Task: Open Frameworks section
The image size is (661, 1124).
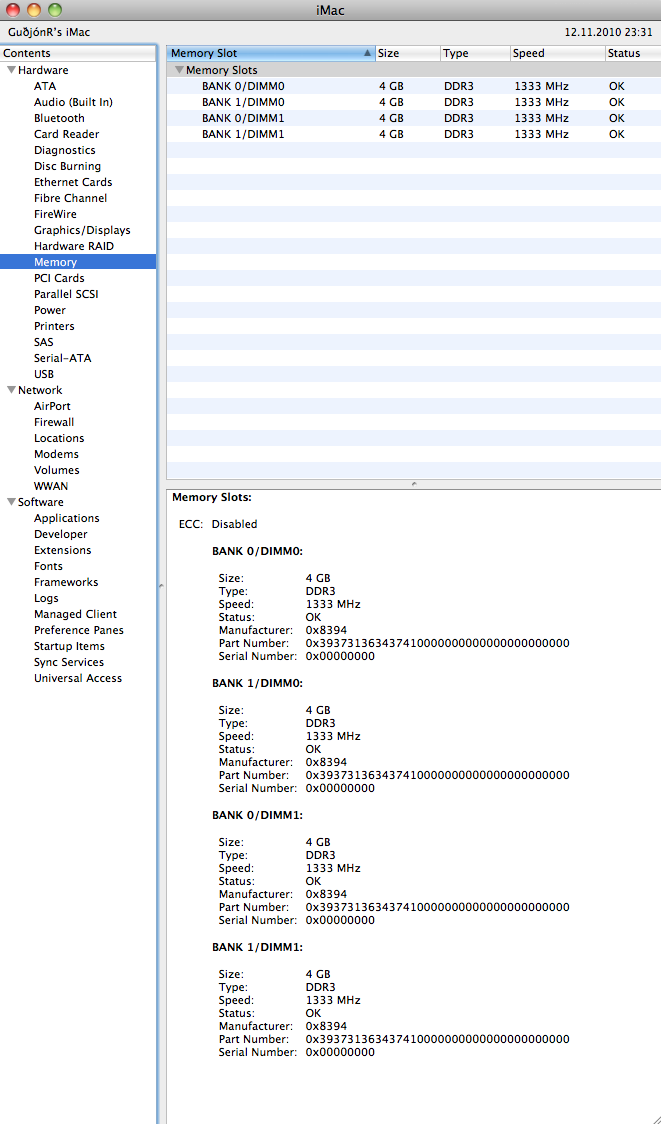Action: coord(66,582)
